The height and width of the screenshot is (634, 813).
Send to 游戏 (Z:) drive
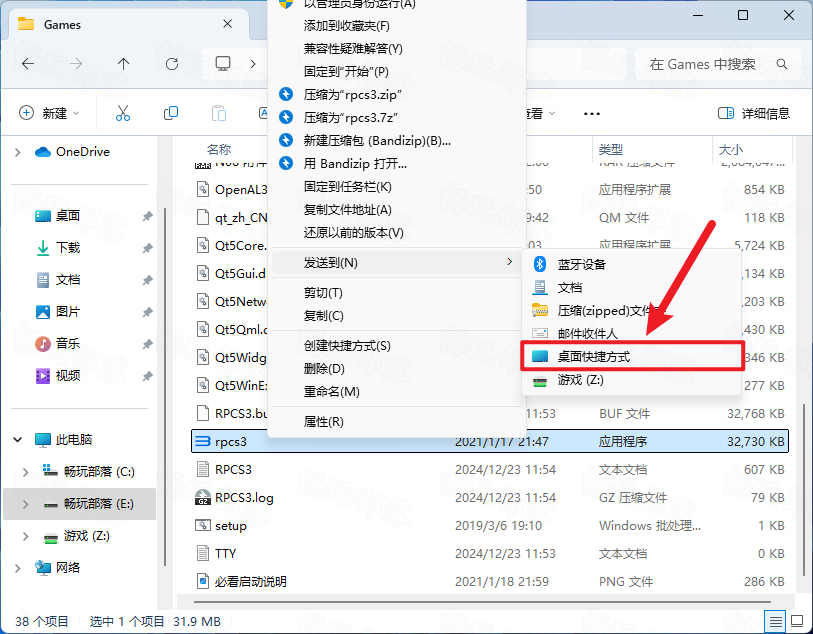632,380
